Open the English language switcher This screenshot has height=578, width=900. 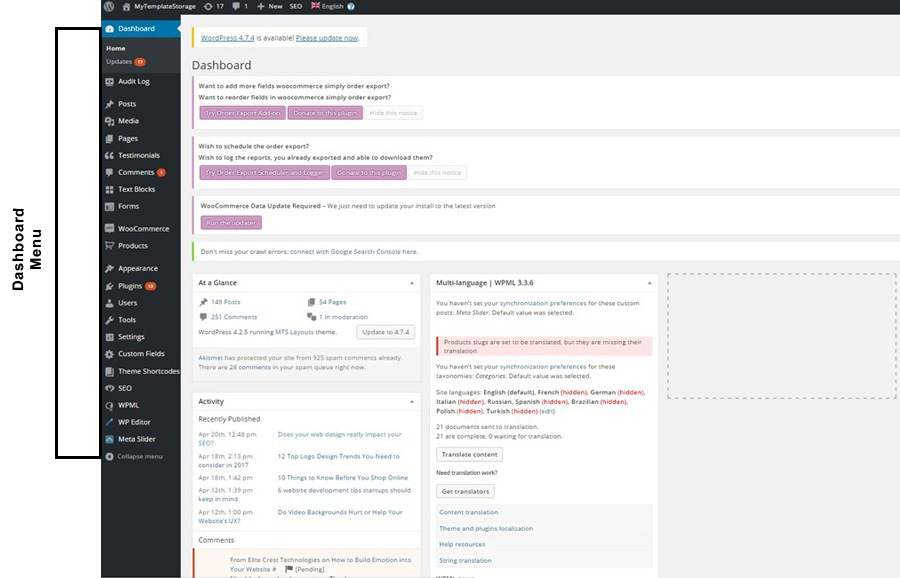327,6
